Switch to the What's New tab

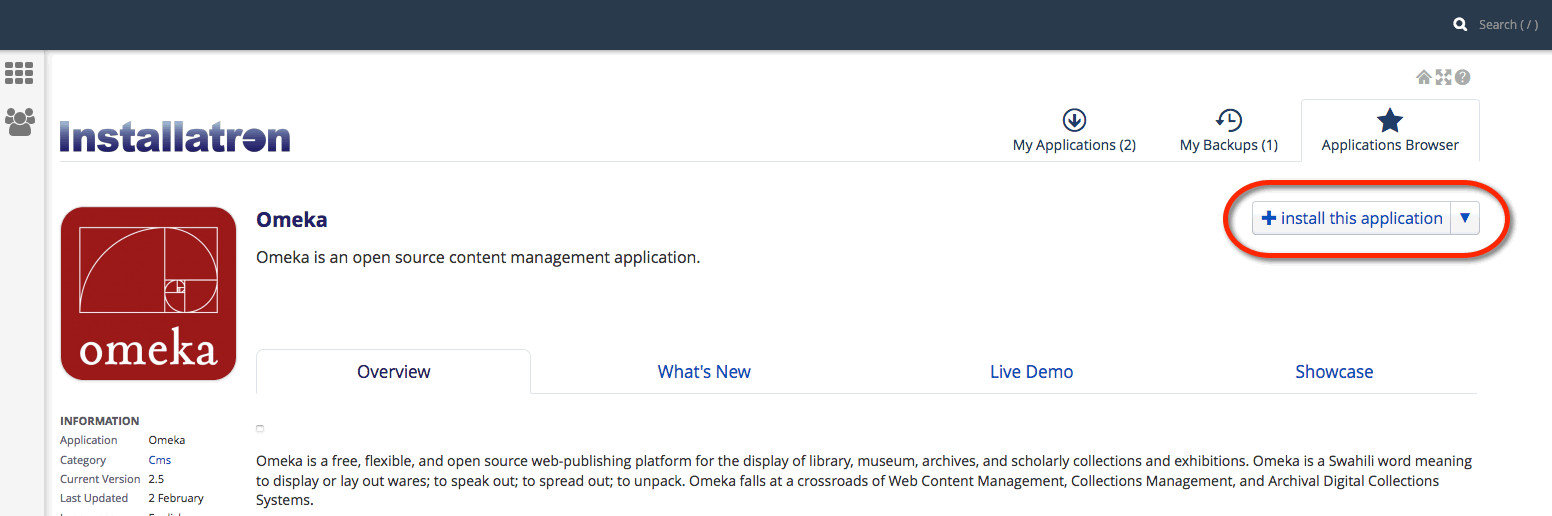coord(704,371)
